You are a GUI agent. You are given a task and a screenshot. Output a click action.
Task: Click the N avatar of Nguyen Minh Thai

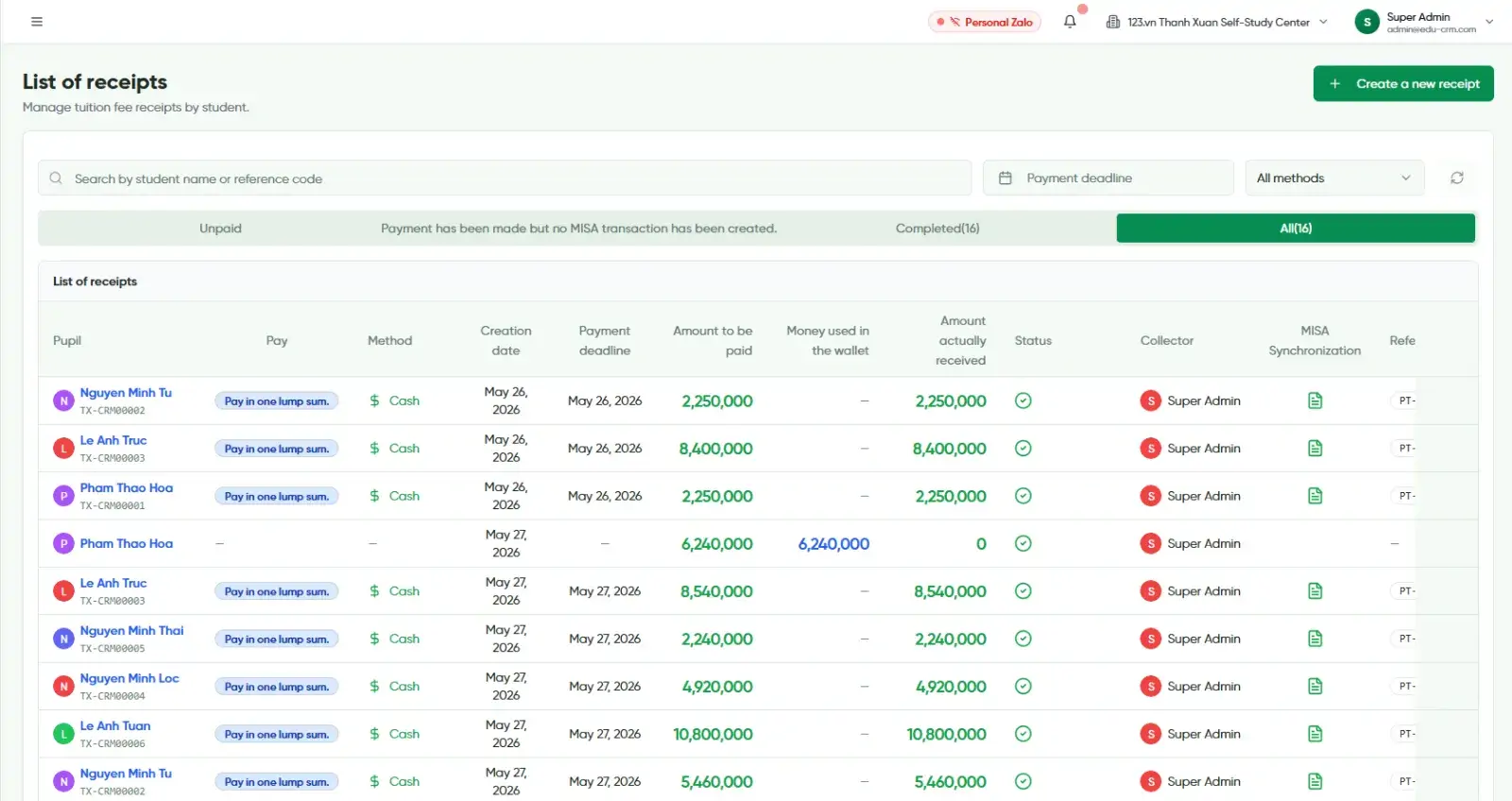(x=63, y=639)
